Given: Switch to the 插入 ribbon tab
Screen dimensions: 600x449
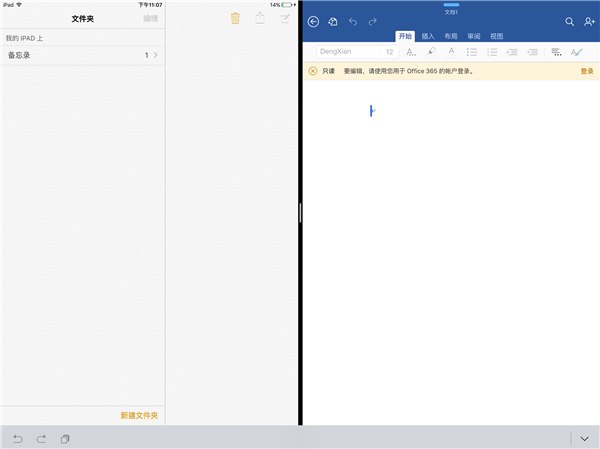Looking at the screenshot, I should [428, 36].
